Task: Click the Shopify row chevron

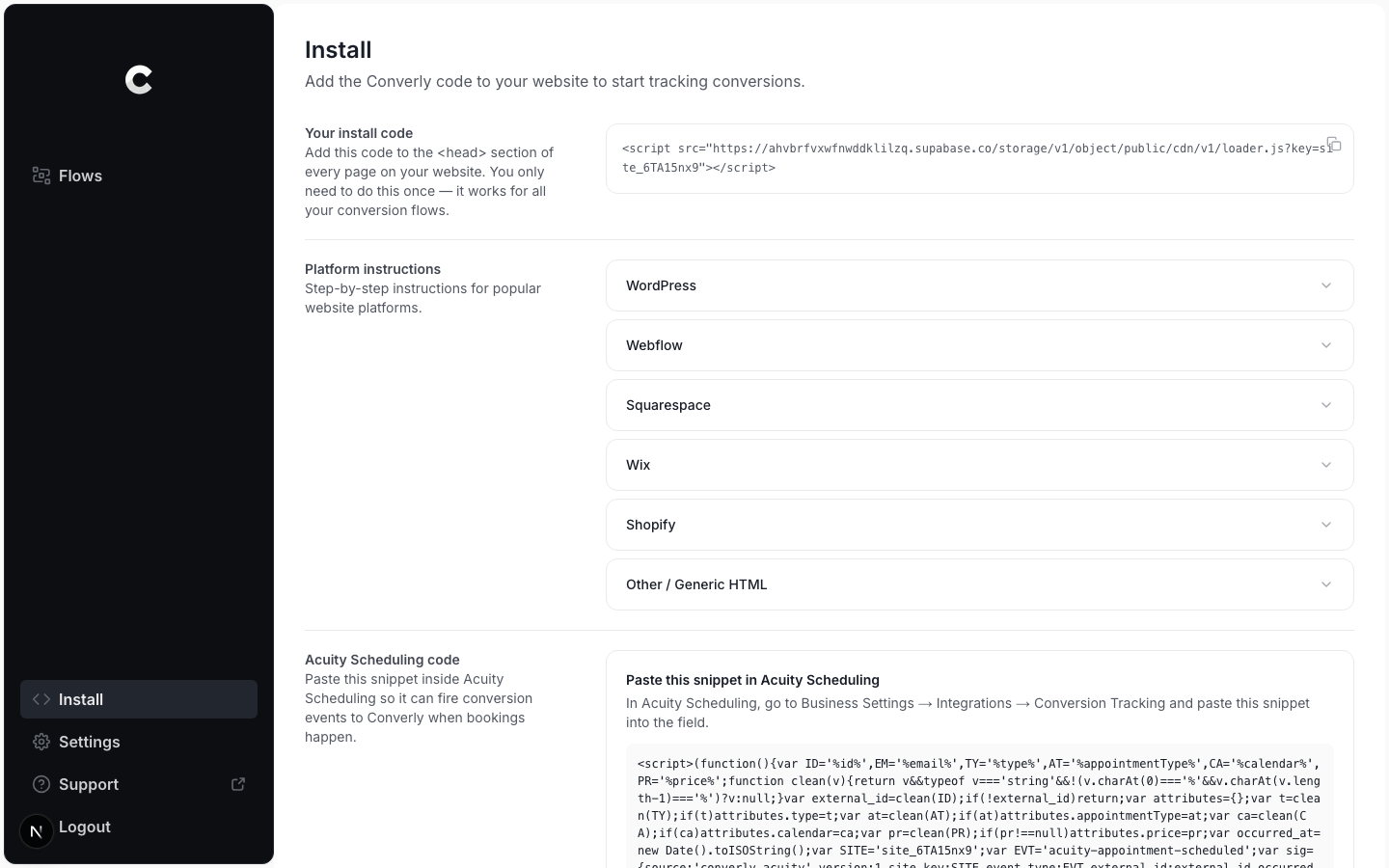Action: pyautogui.click(x=1326, y=525)
